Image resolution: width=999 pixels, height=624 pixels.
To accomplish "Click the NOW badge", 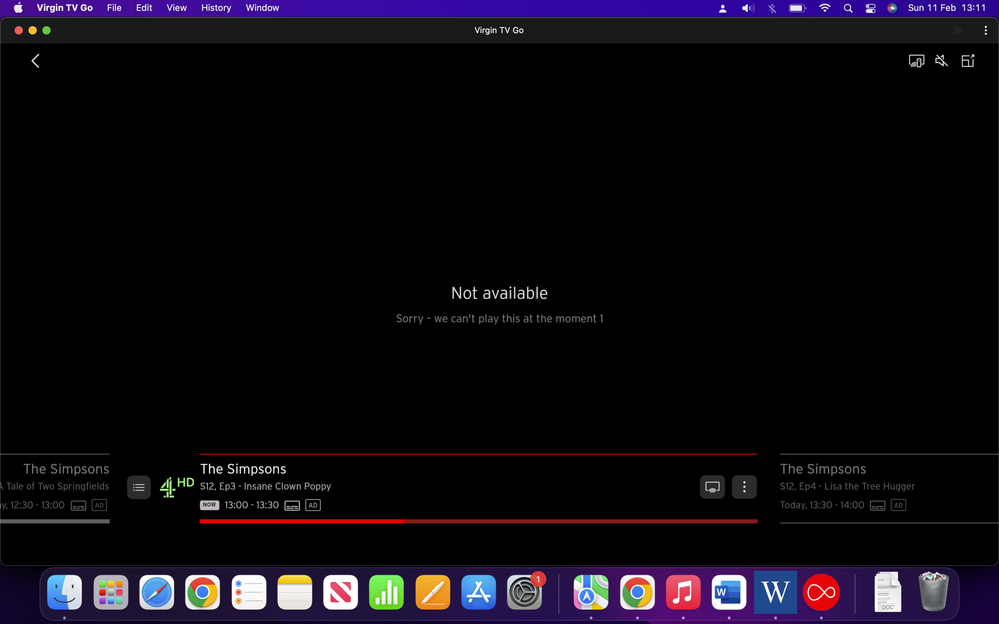I will (x=209, y=505).
